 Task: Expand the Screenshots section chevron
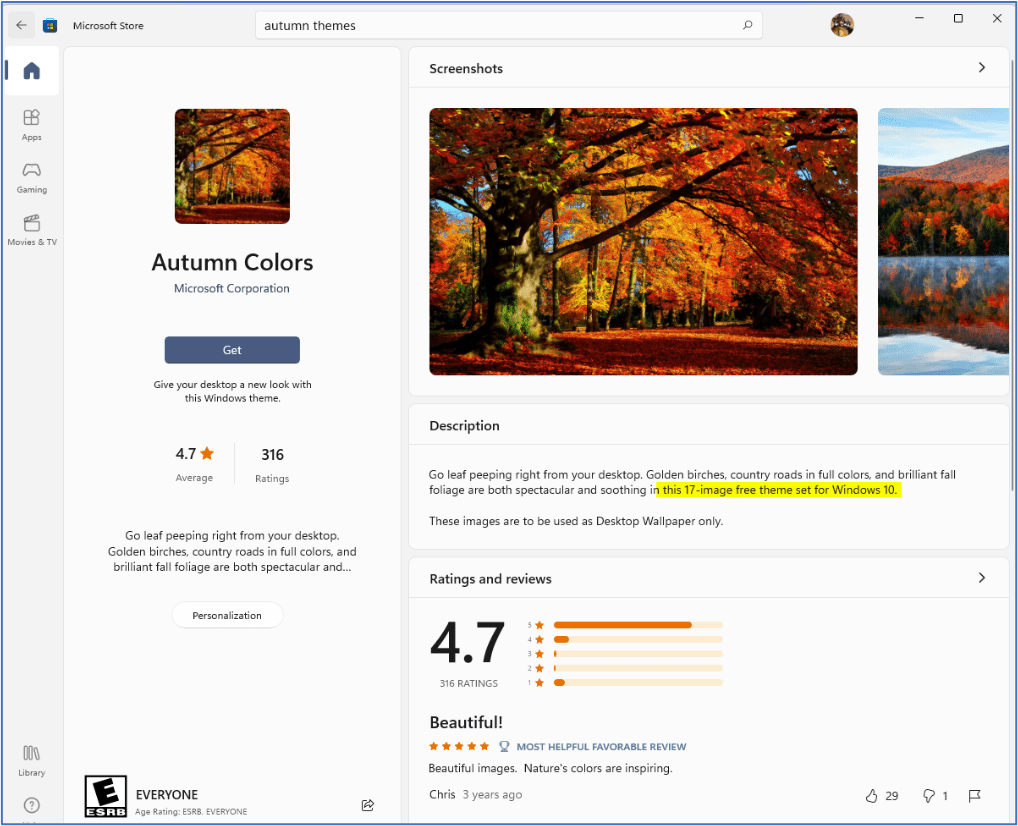981,68
